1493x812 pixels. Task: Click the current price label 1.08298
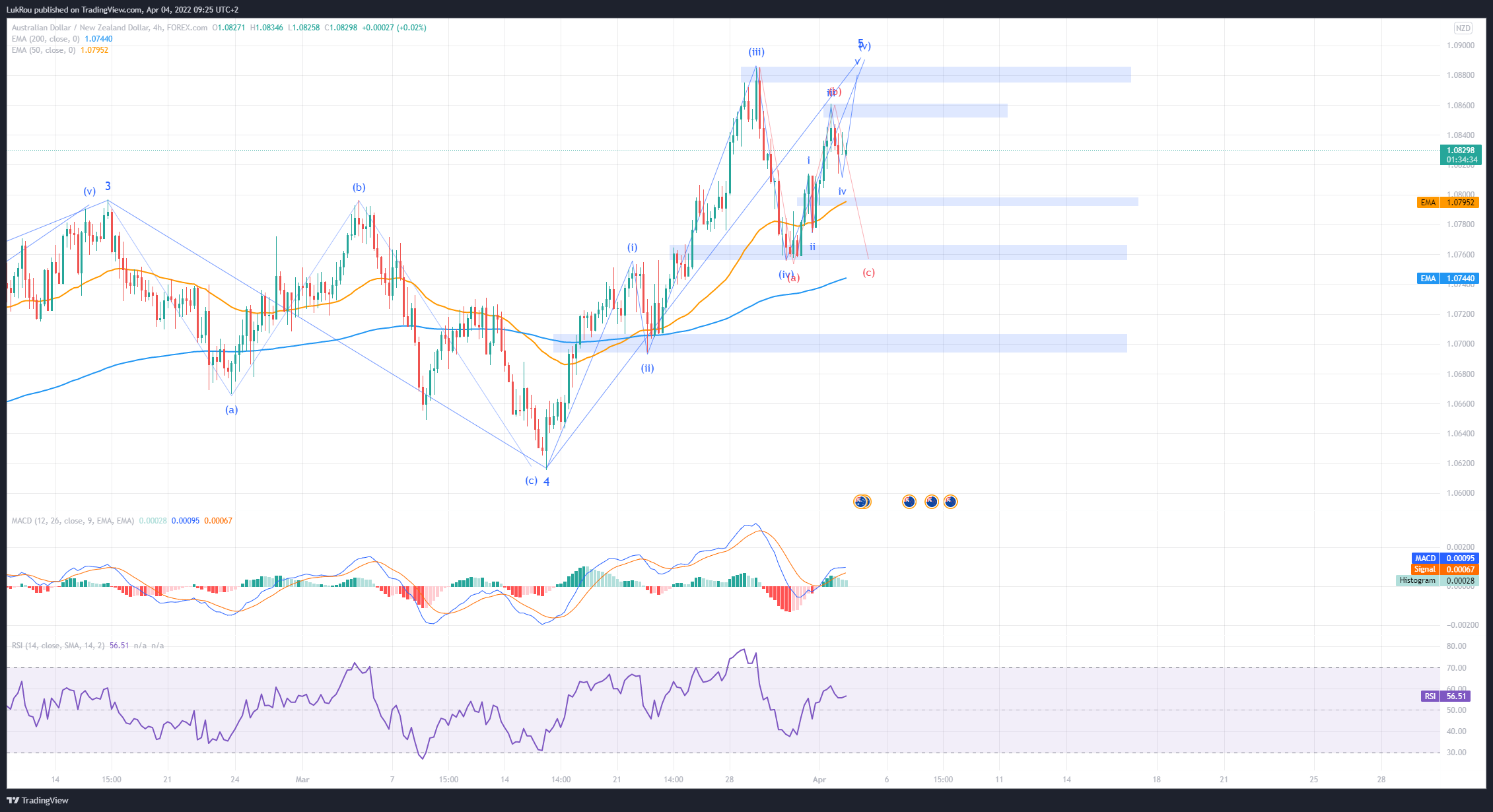(1460, 151)
